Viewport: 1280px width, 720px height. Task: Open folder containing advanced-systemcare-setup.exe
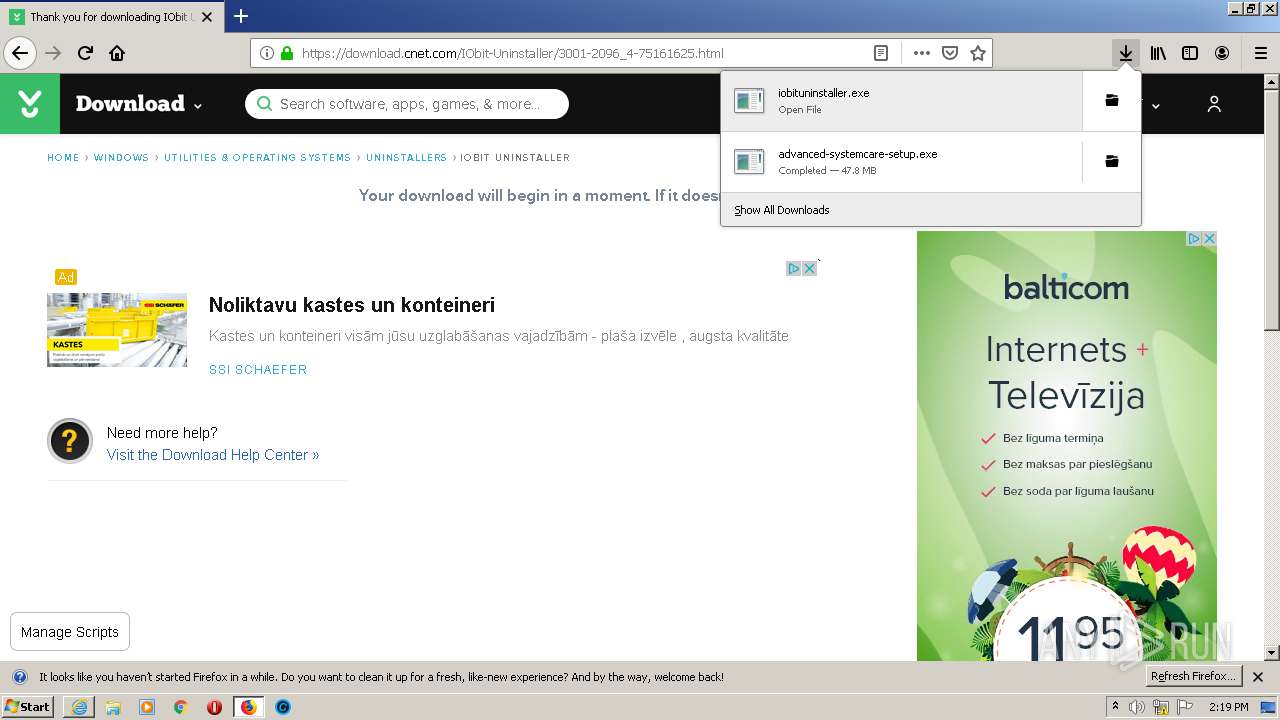(x=1111, y=161)
